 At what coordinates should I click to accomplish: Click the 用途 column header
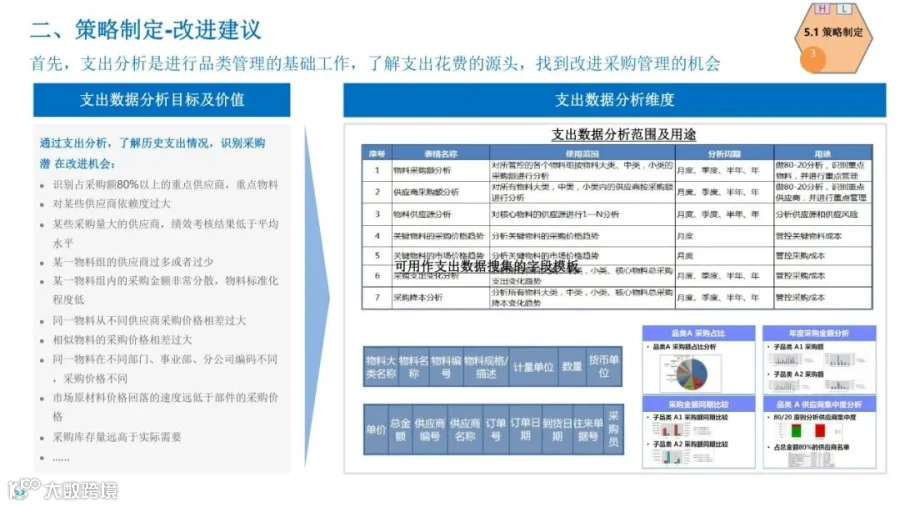pyautogui.click(x=823, y=153)
